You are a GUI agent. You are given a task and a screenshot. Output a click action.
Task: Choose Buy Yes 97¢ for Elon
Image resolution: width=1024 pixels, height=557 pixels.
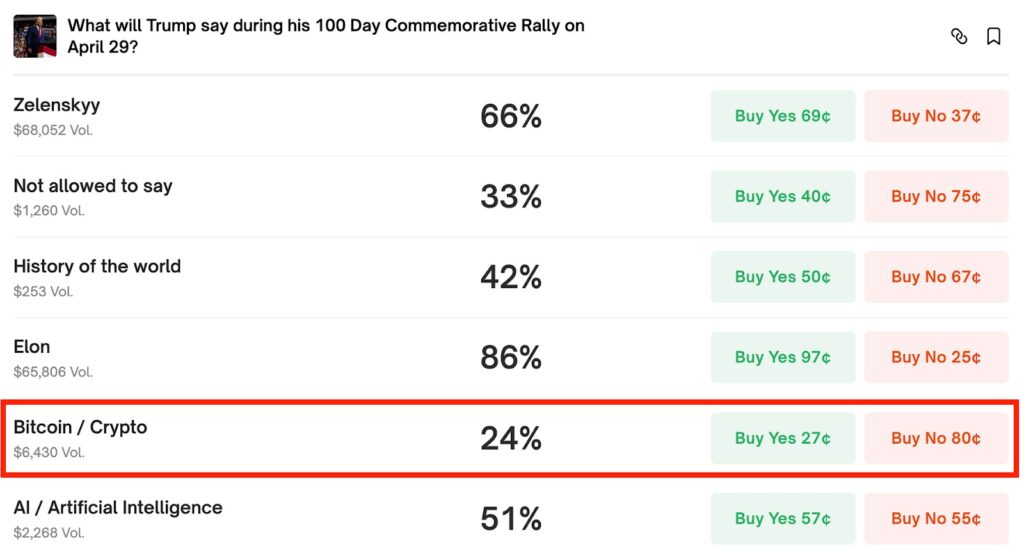(783, 358)
